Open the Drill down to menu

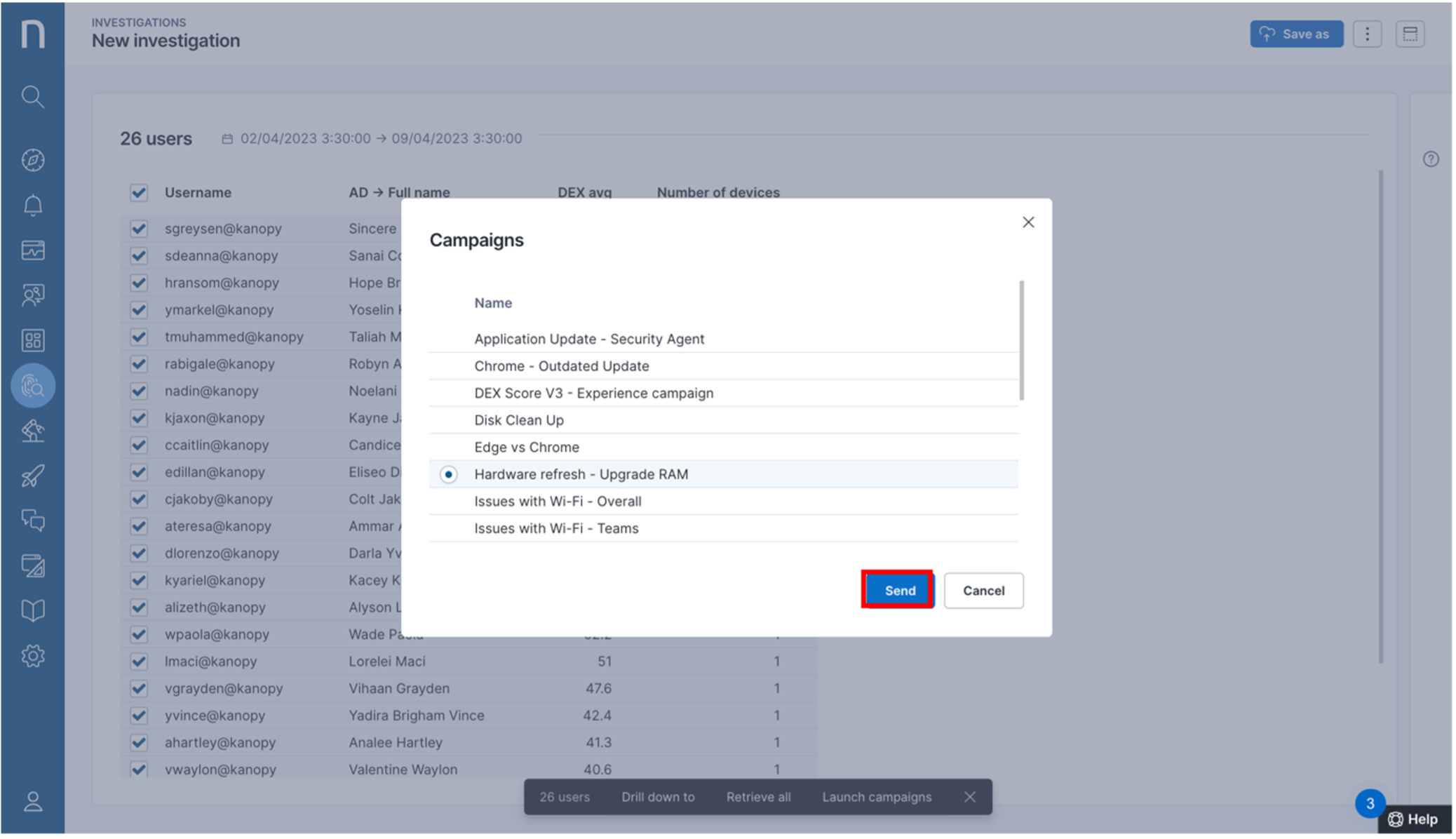pyautogui.click(x=657, y=797)
